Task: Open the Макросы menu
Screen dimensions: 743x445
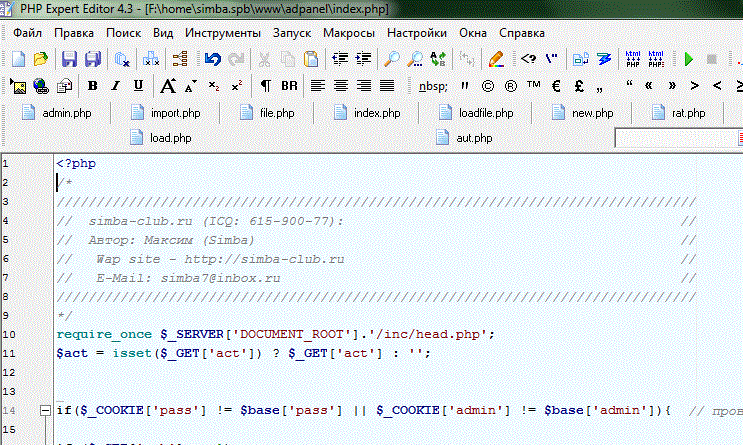Action: click(x=350, y=32)
